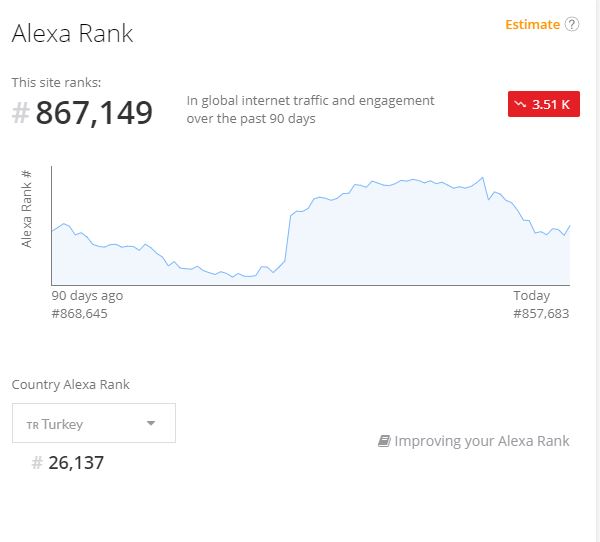The image size is (600, 542).
Task: Click the global rank number 867,149
Action: click(94, 114)
